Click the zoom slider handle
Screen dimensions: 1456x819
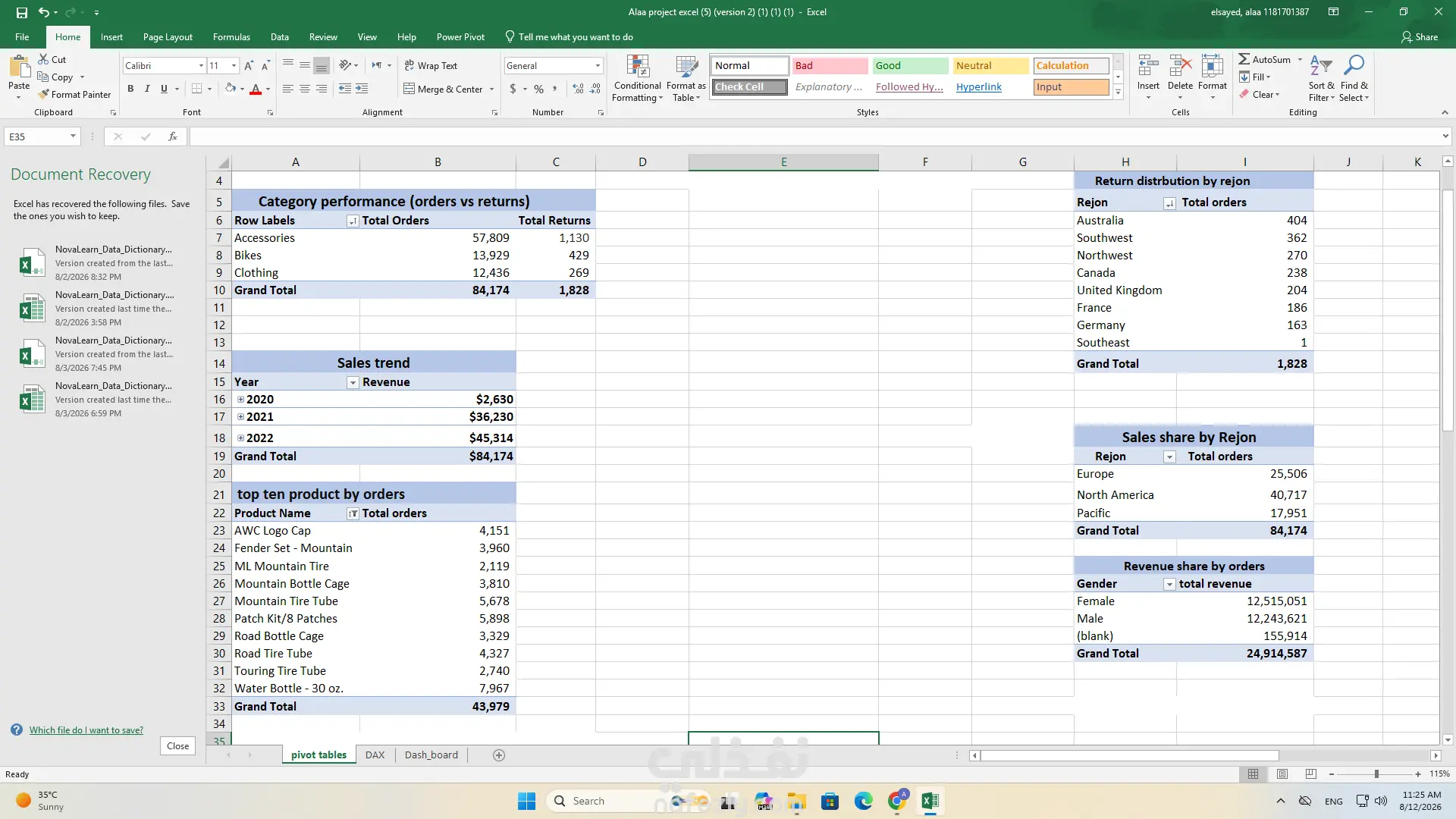pyautogui.click(x=1376, y=774)
